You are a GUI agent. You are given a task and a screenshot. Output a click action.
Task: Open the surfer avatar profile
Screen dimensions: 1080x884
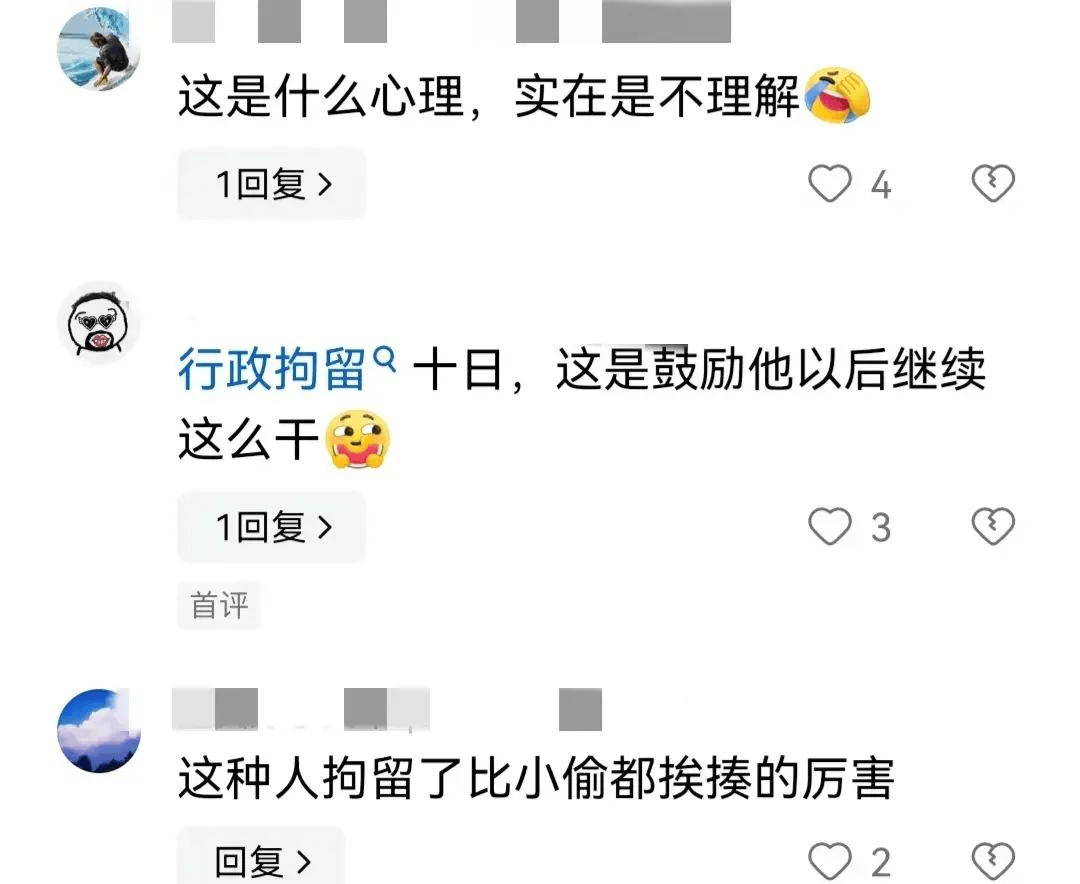click(x=99, y=48)
